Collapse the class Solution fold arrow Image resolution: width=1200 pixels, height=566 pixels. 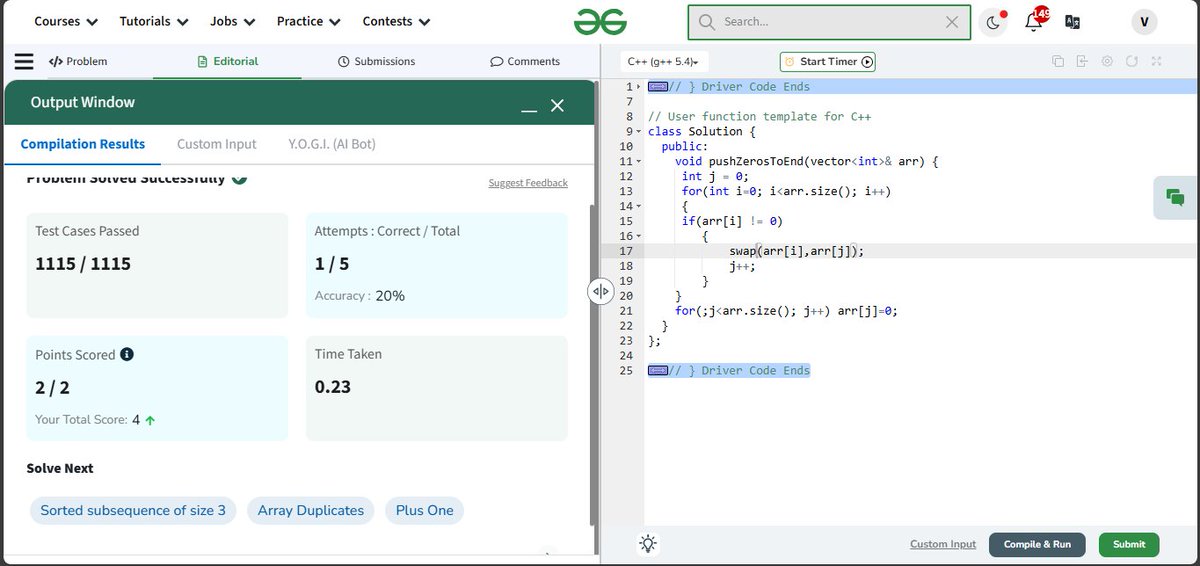tap(639, 131)
